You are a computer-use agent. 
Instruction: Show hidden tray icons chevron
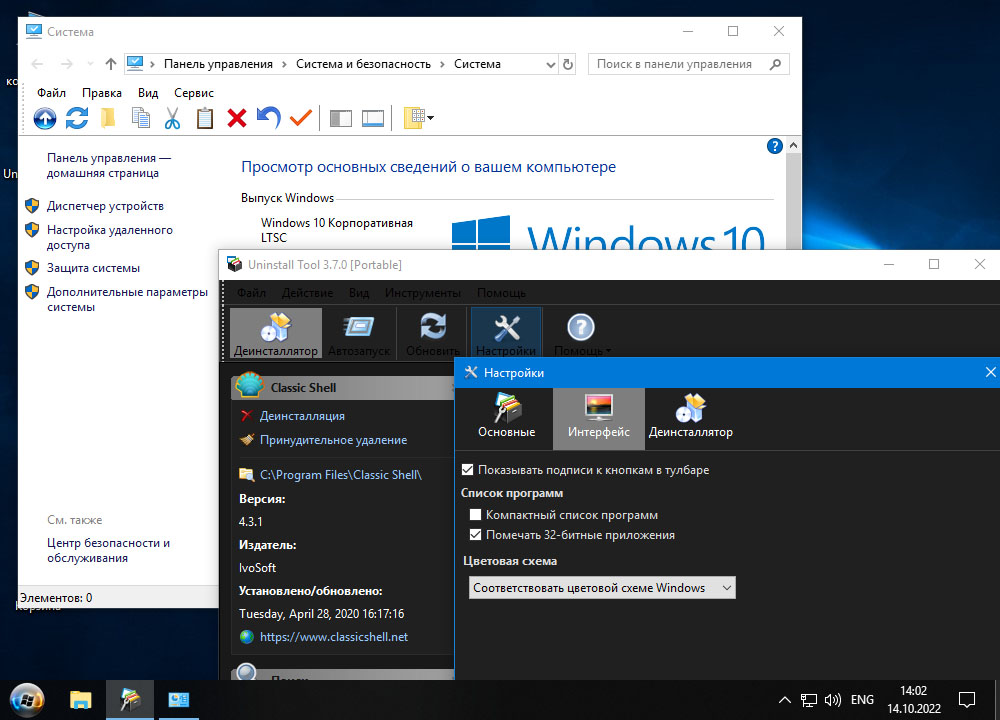coord(785,700)
